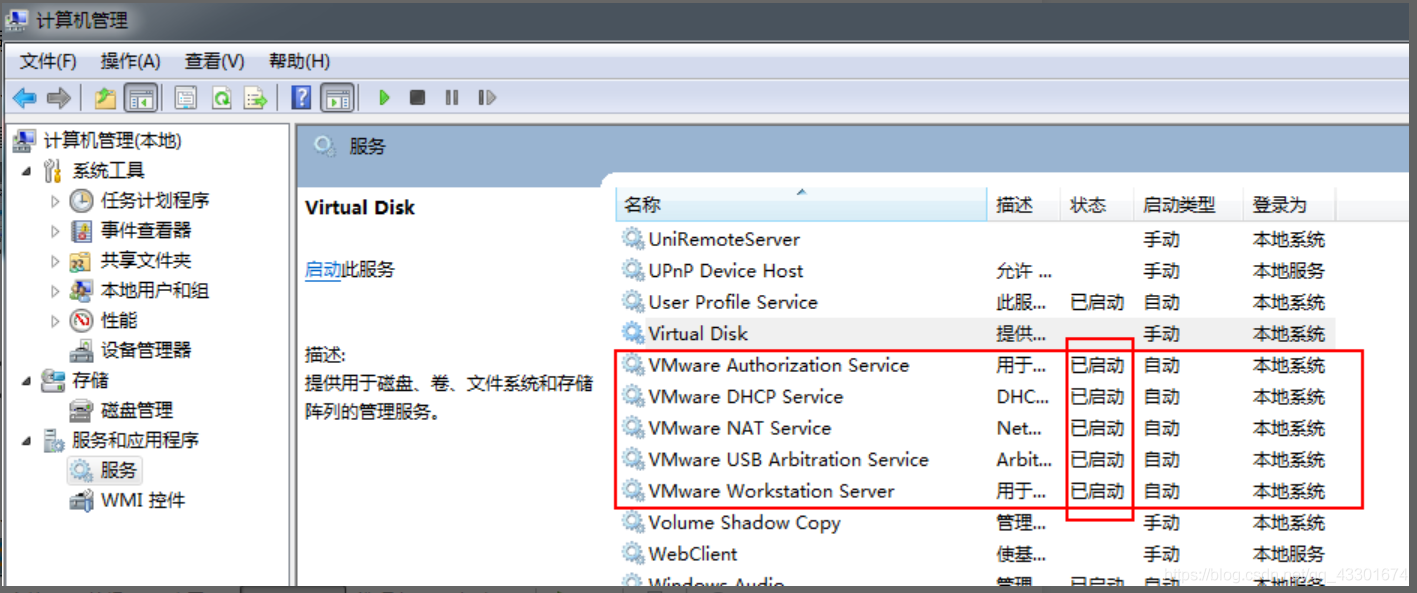Click the Stop Service square button
Screen dimensions: 1417x593
point(418,98)
